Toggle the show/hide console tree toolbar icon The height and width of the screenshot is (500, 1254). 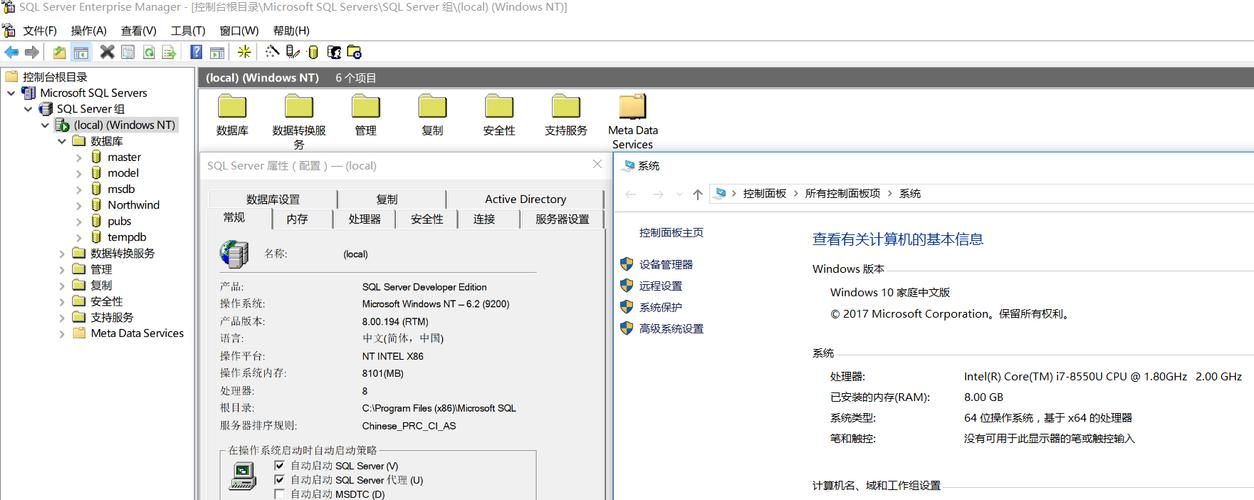[81, 52]
